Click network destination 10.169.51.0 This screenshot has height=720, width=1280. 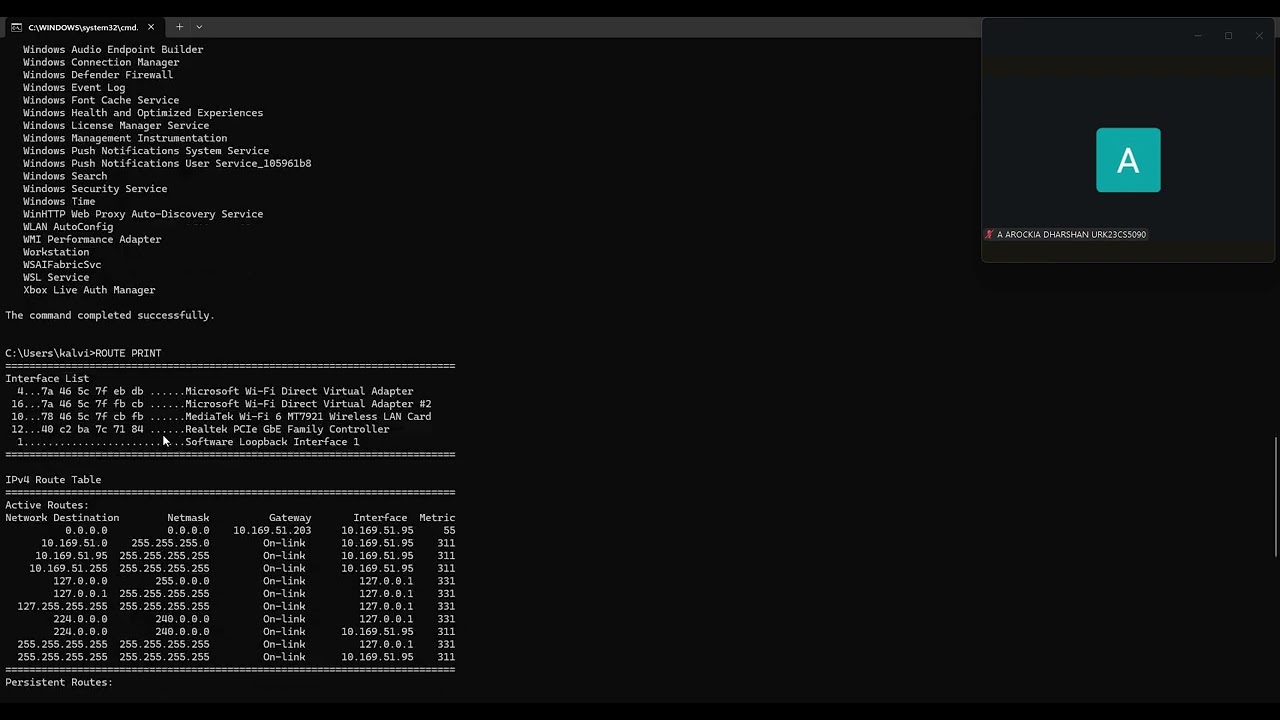74,543
